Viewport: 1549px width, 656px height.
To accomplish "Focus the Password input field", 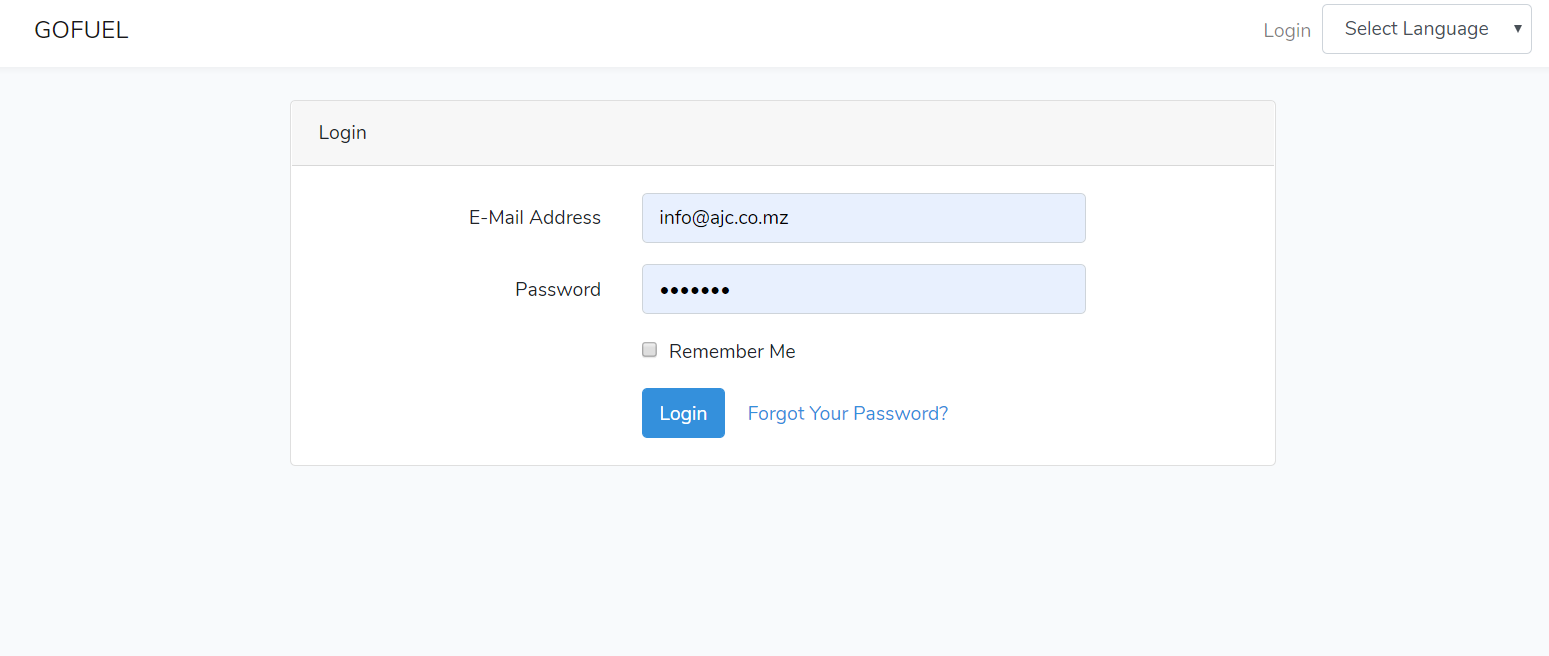I will pyautogui.click(x=863, y=289).
